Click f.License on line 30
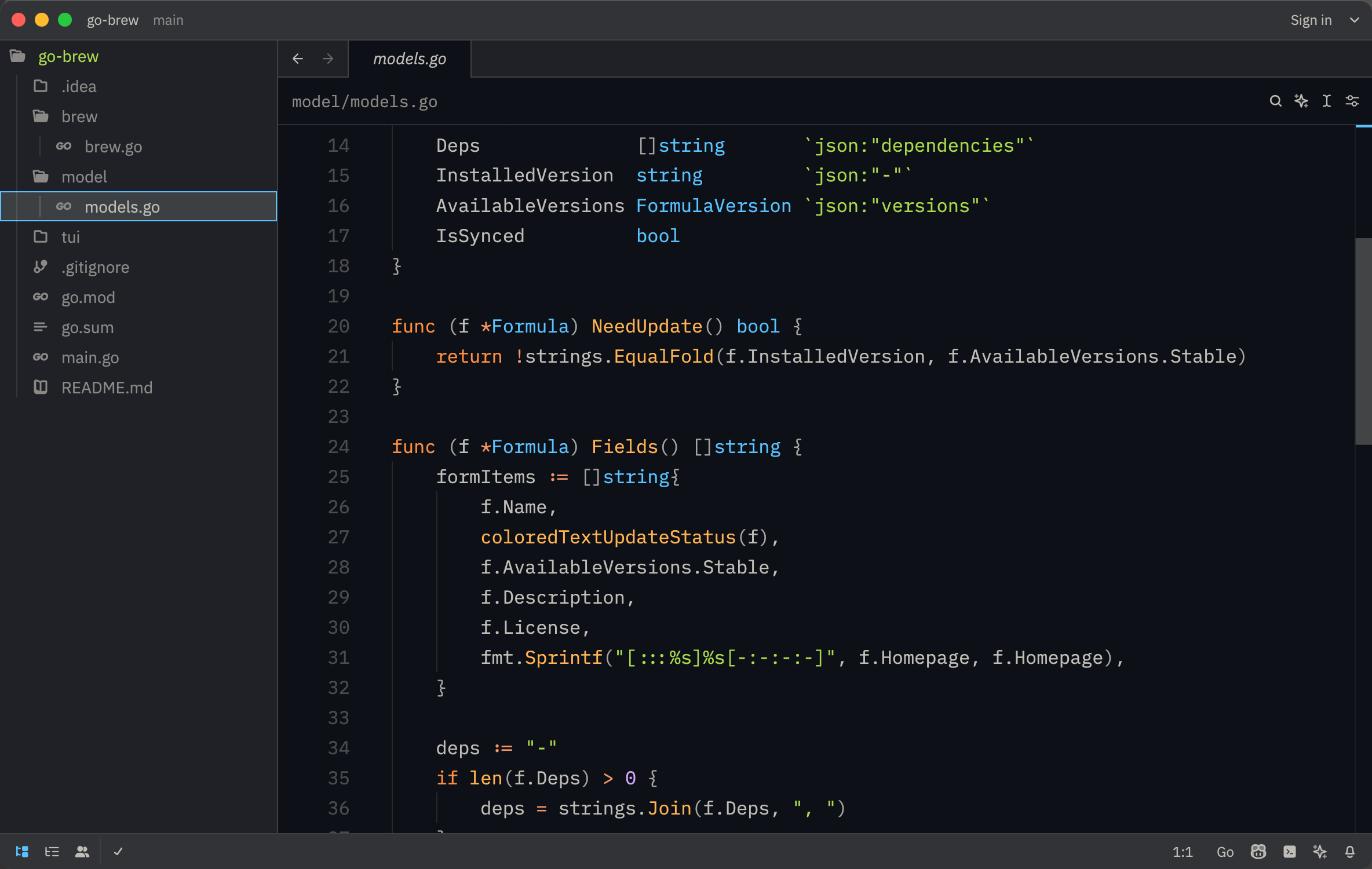This screenshot has height=869, width=1372. click(x=530, y=627)
